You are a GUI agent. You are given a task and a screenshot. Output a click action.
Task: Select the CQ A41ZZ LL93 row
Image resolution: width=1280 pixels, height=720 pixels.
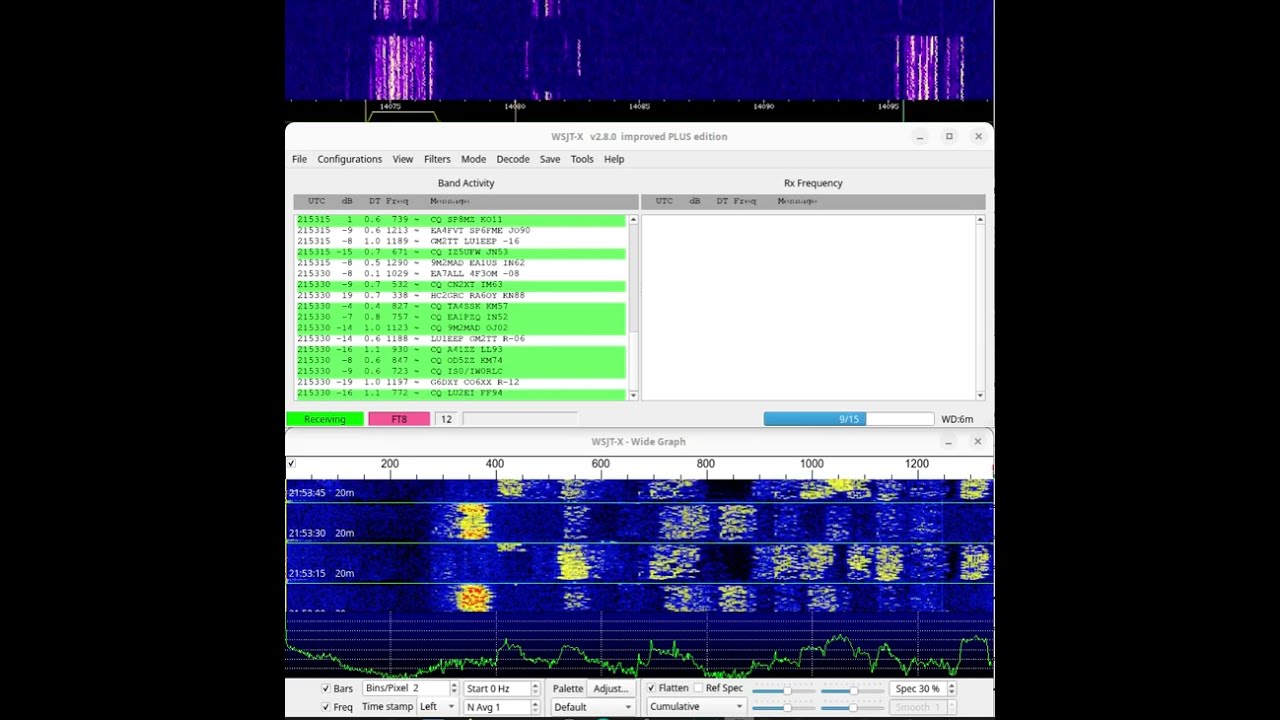(461, 349)
